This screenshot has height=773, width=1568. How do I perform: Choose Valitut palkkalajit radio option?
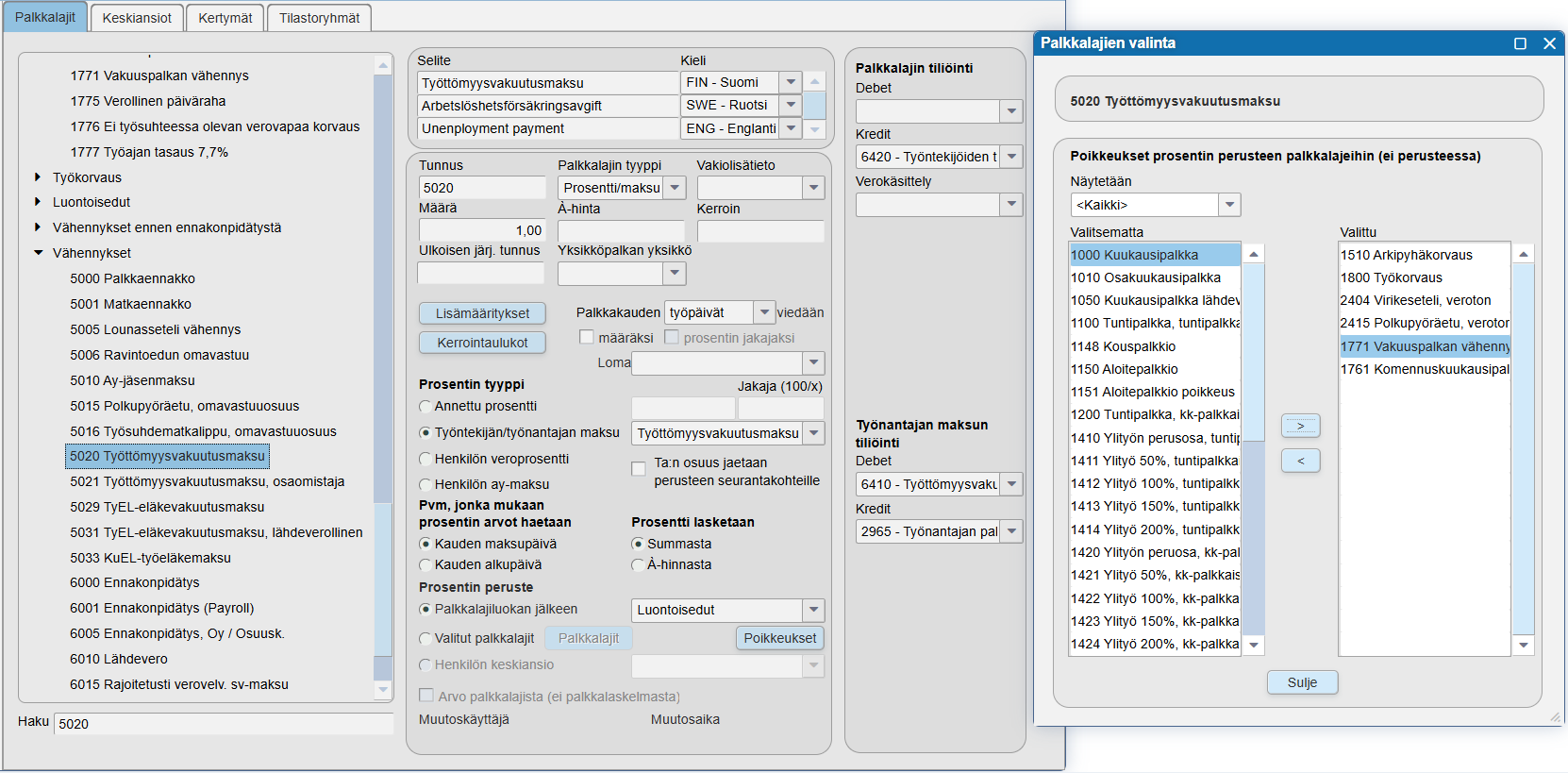point(425,638)
